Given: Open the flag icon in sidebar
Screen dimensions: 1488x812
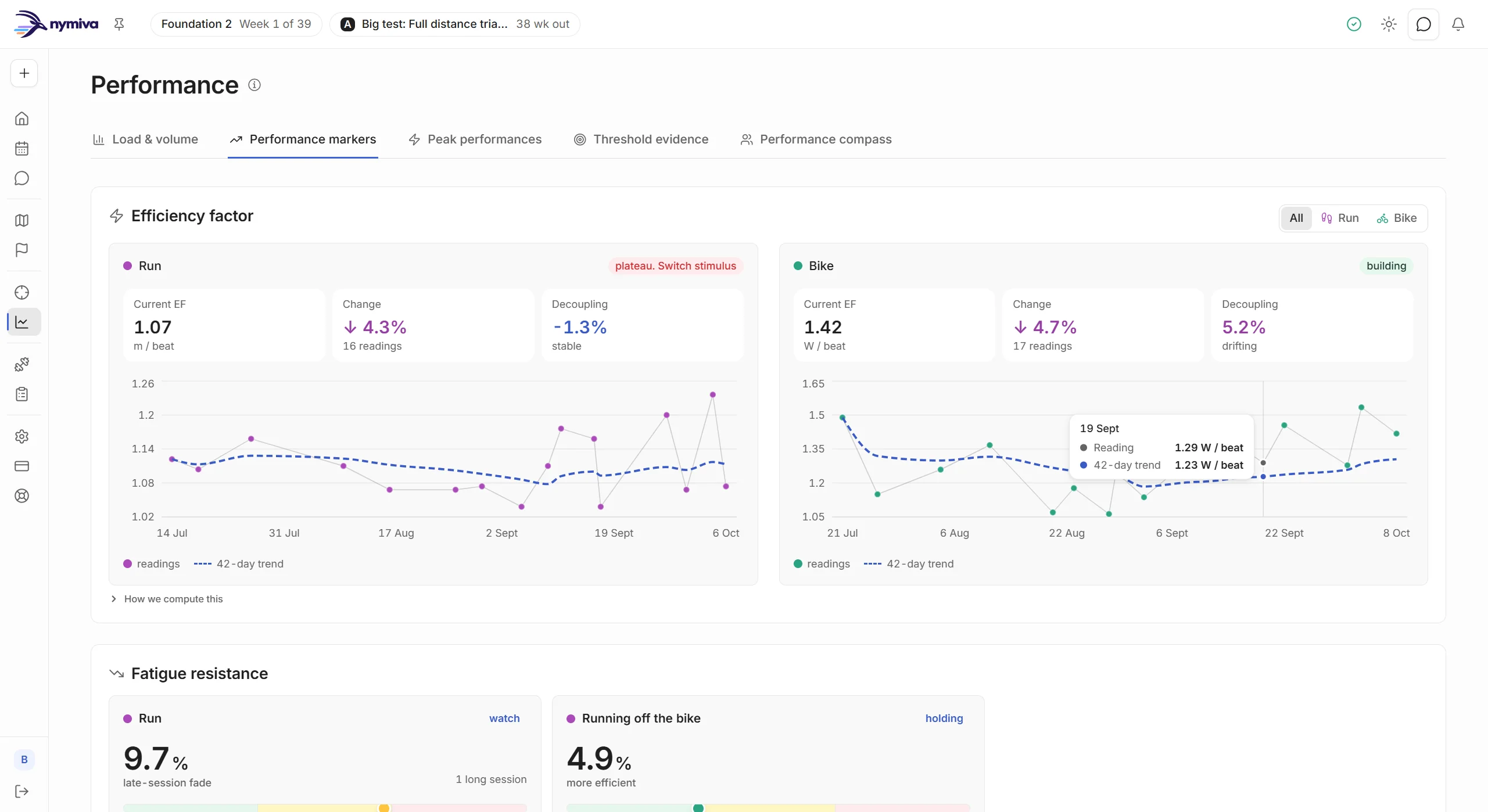Looking at the screenshot, I should 21,250.
